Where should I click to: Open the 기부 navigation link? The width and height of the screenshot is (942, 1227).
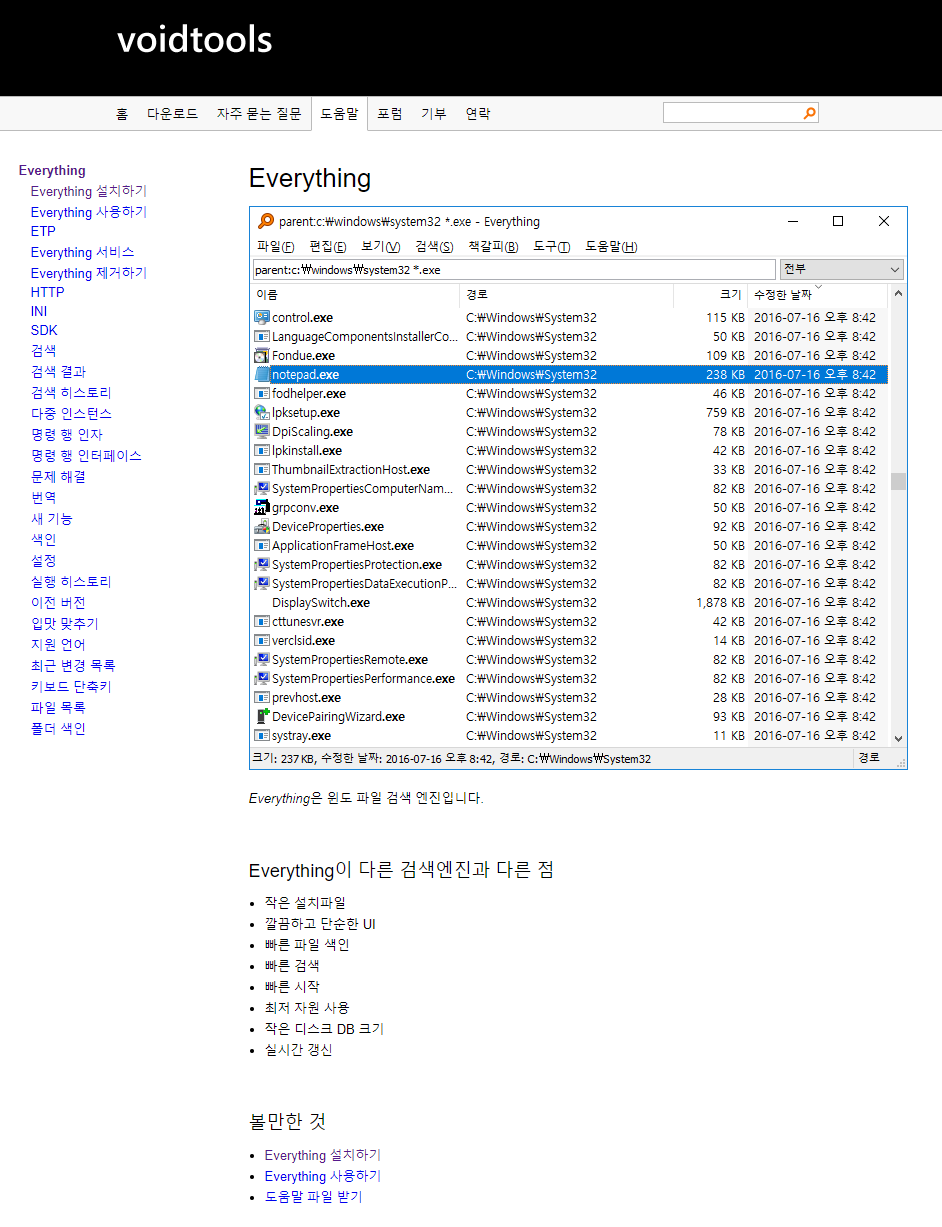point(434,114)
